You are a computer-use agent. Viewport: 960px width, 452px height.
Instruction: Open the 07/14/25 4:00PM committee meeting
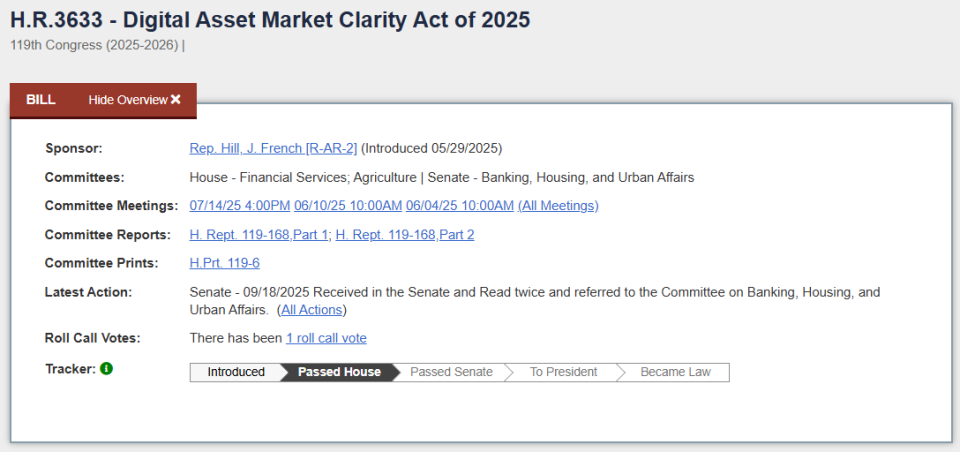coord(239,206)
